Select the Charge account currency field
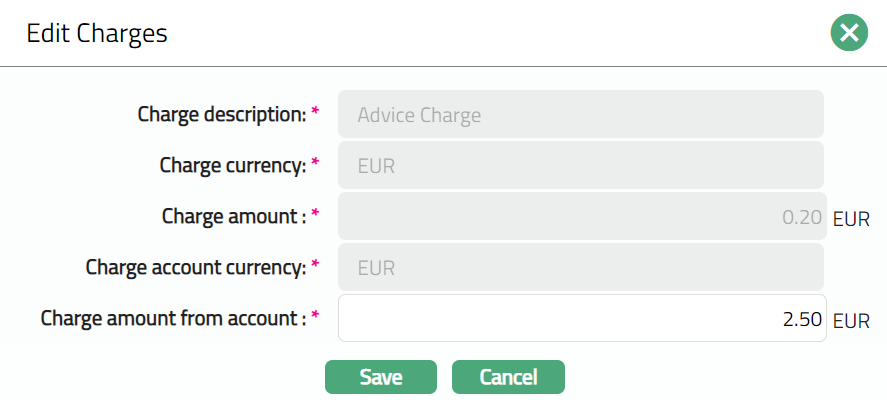 (x=580, y=268)
